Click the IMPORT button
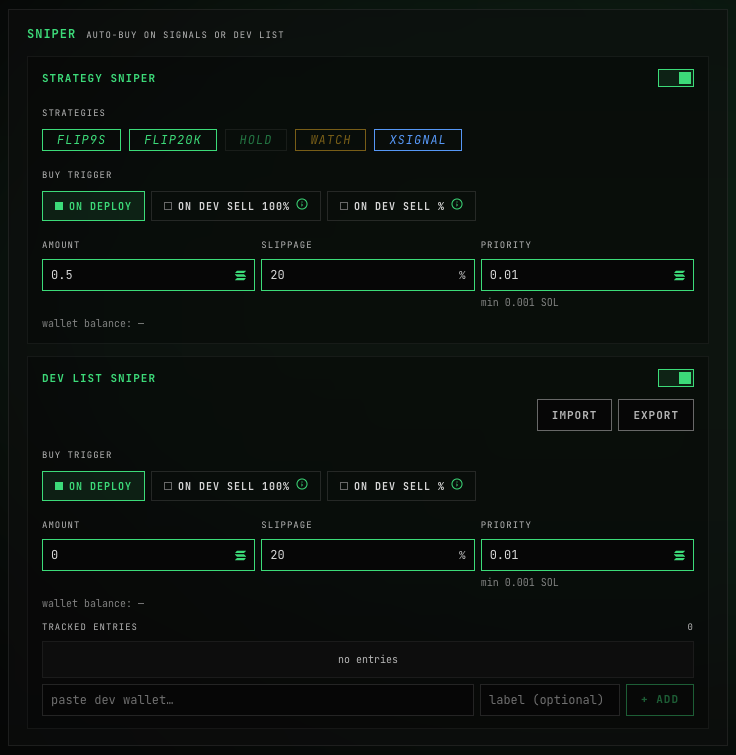The image size is (736, 755). pos(574,415)
